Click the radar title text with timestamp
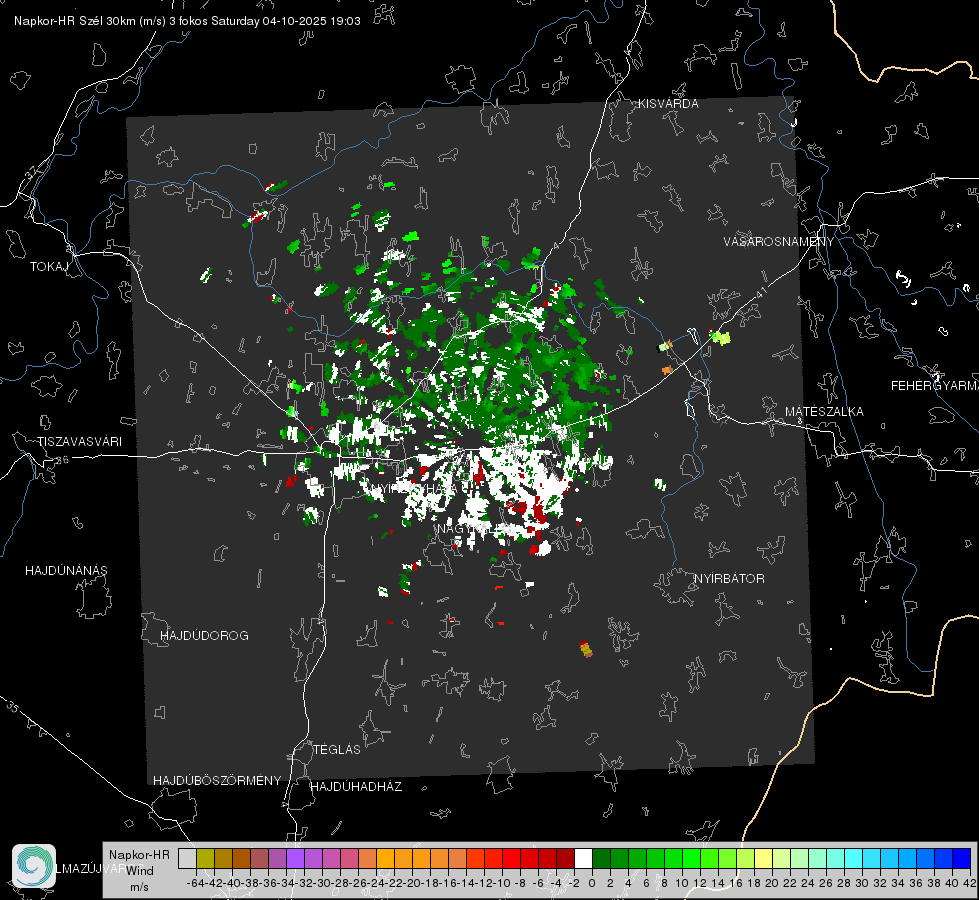Image resolution: width=979 pixels, height=900 pixels. click(187, 21)
